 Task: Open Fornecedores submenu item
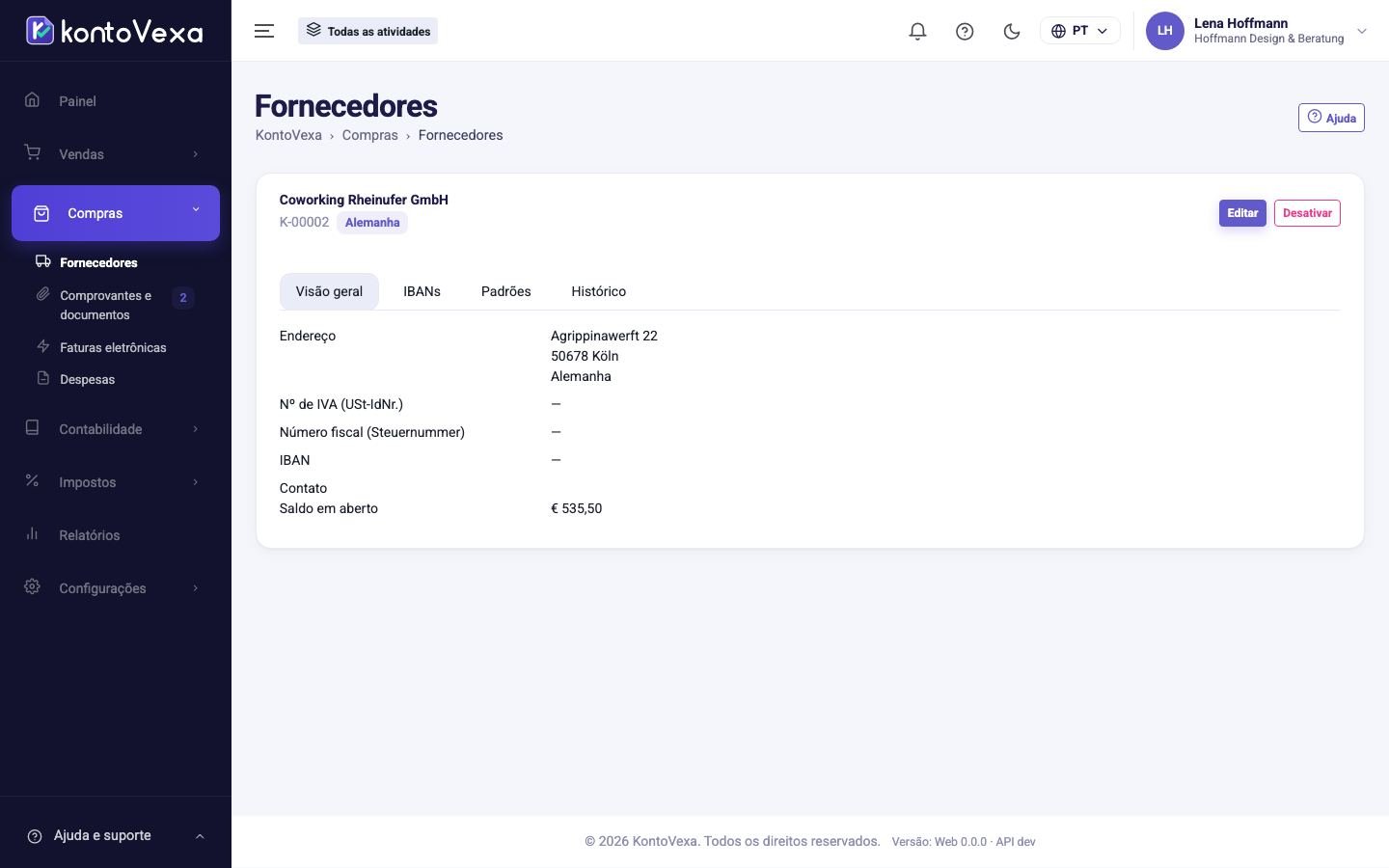point(98,262)
